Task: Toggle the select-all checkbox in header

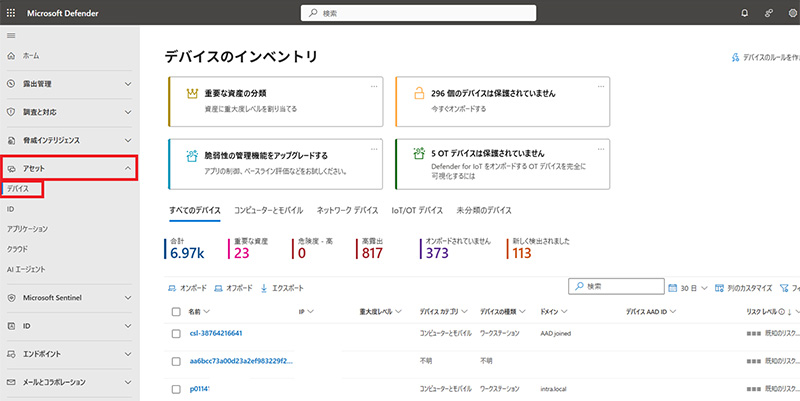Action: (x=176, y=312)
